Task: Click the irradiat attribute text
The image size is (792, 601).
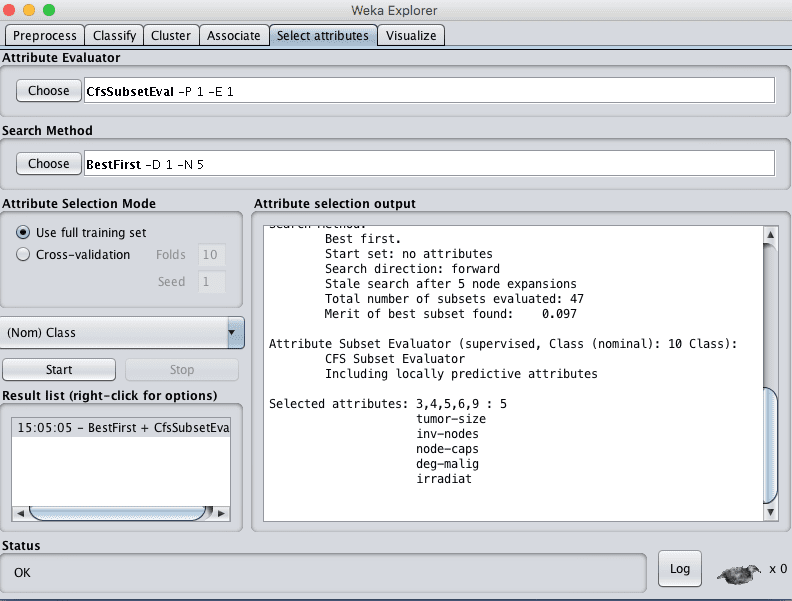Action: (444, 479)
